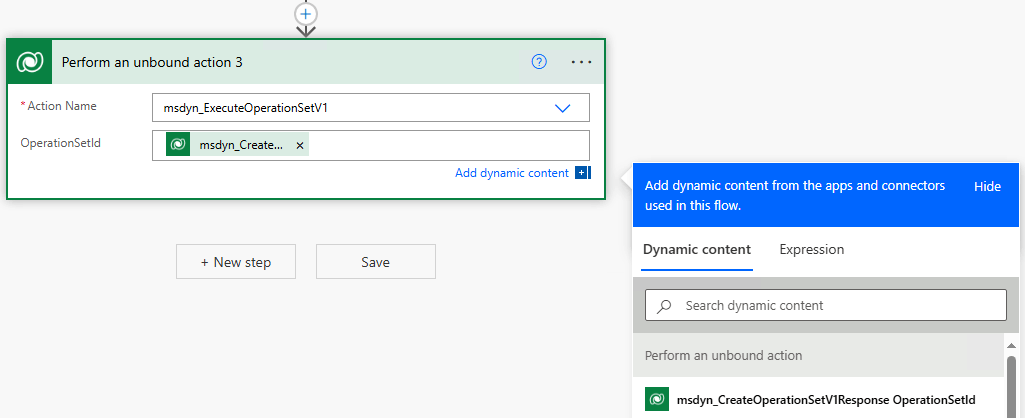
Task: Expand the Action Name dropdown arrow
Action: click(562, 108)
